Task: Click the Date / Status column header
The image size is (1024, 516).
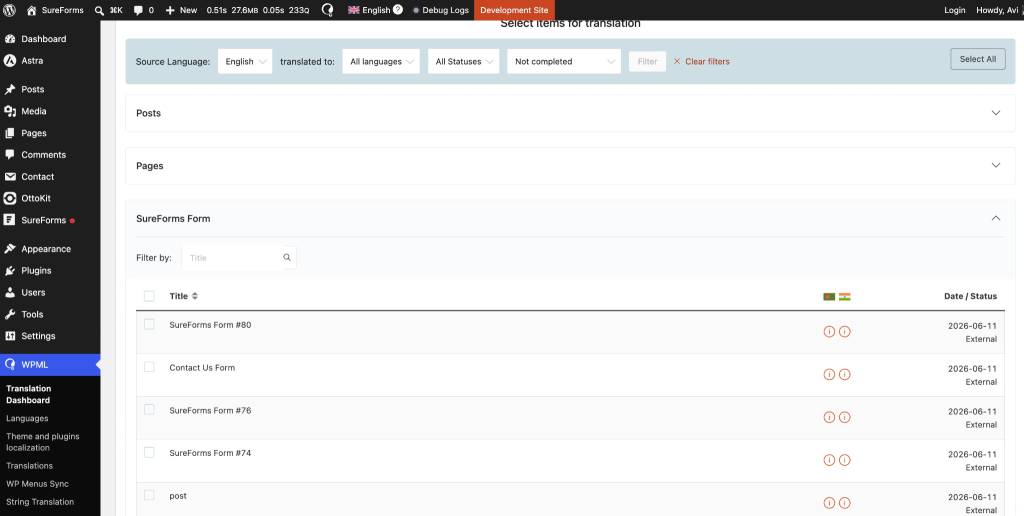Action: pyautogui.click(x=970, y=296)
